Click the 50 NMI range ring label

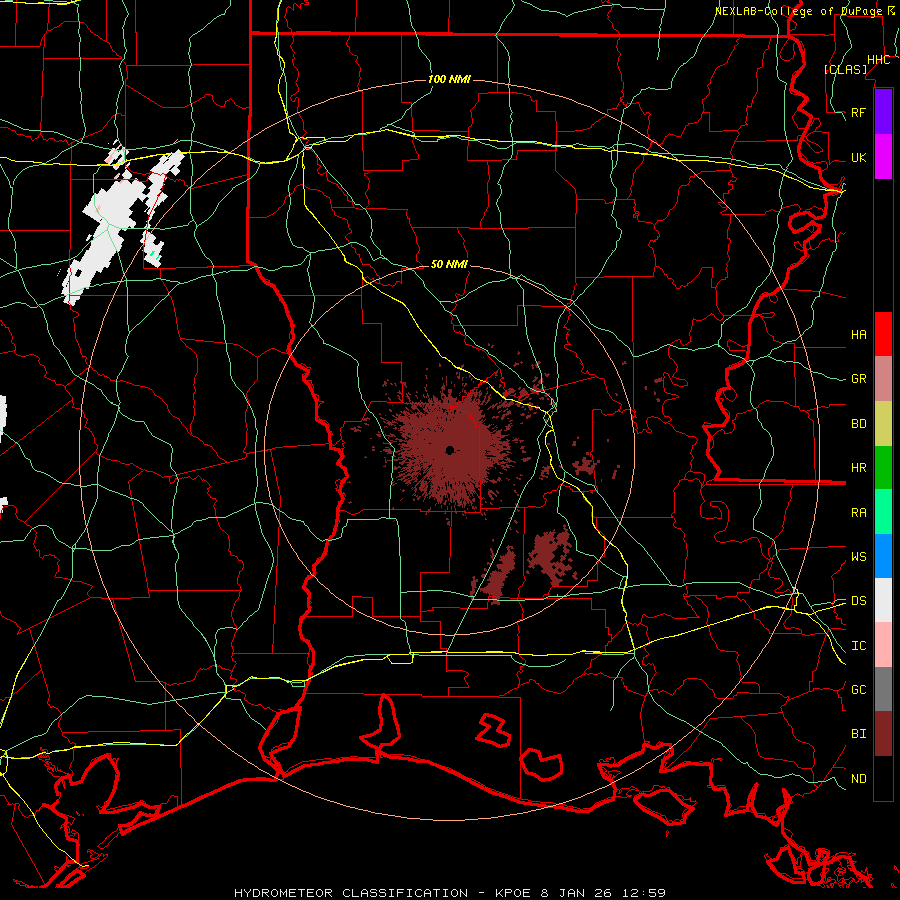point(449,265)
